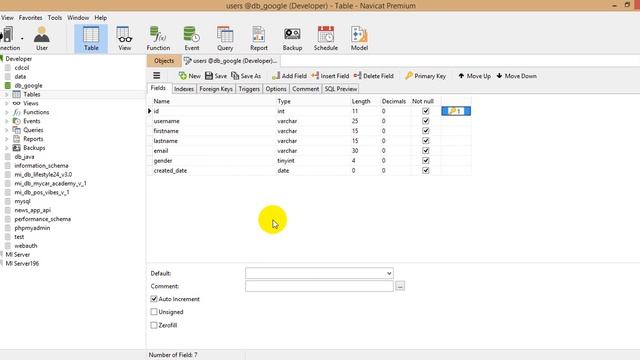Open the Window menu
This screenshot has width=640, height=360.
click(x=78, y=18)
